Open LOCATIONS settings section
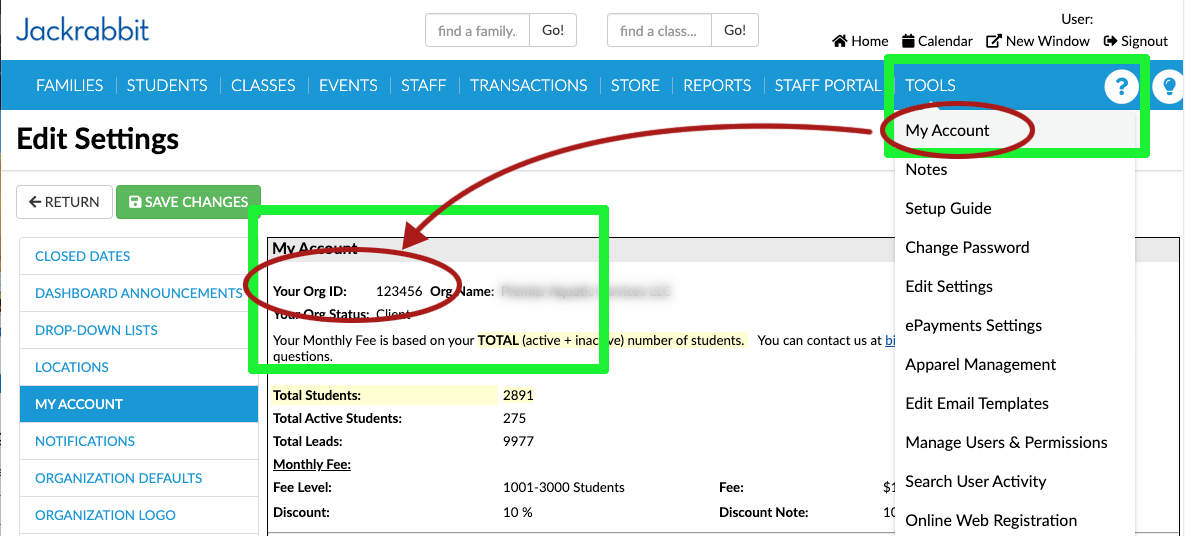This screenshot has height=536, width=1185. coord(139,367)
